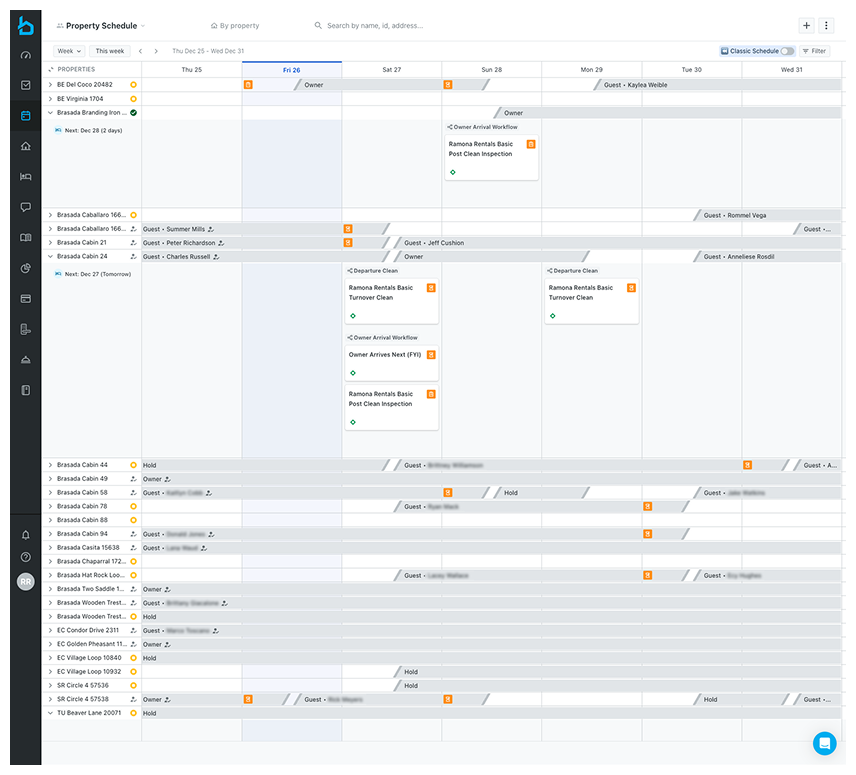Select the By property grouping option
Viewport: 856px width, 775px height.
pos(235,26)
